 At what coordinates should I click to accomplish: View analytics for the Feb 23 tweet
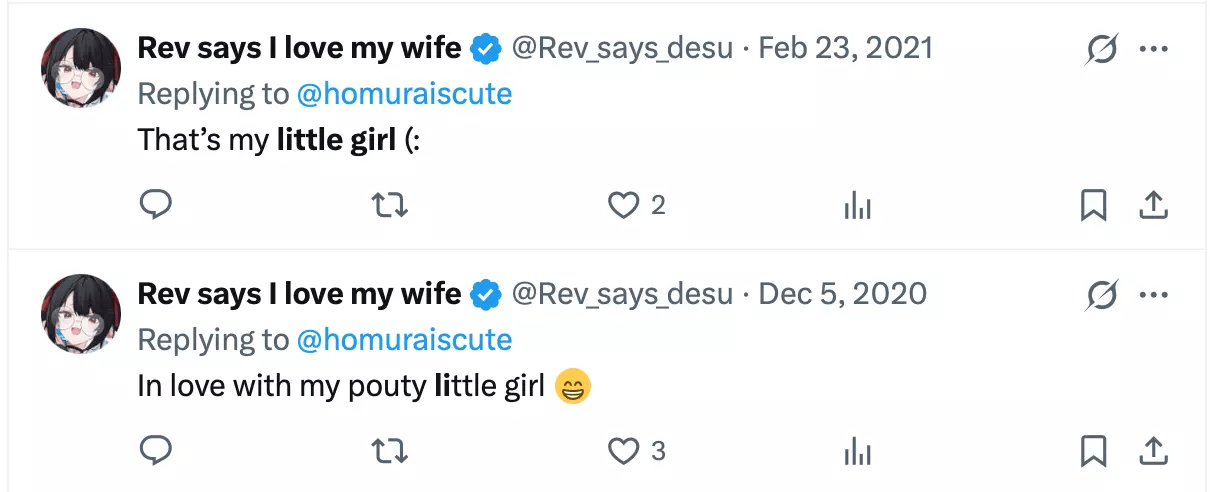tap(858, 206)
